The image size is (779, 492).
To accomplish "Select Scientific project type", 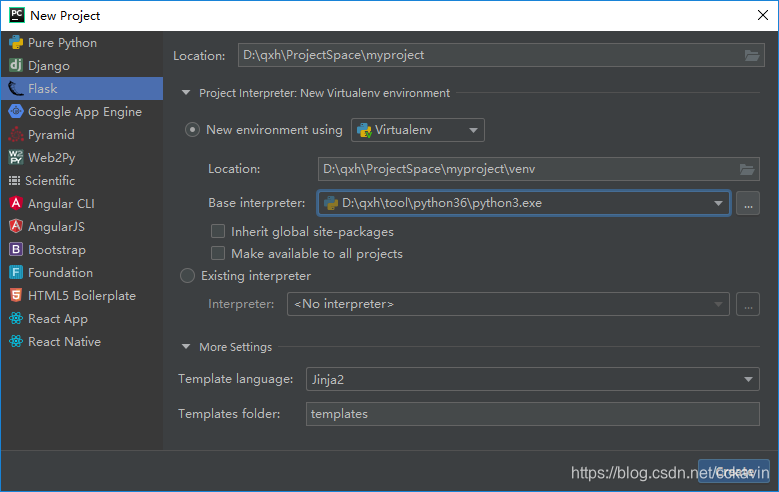I will pyautogui.click(x=82, y=180).
